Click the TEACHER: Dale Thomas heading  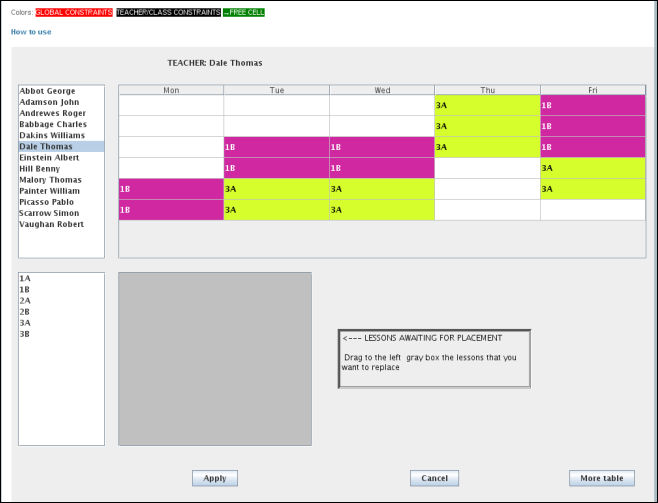pyautogui.click(x=215, y=63)
